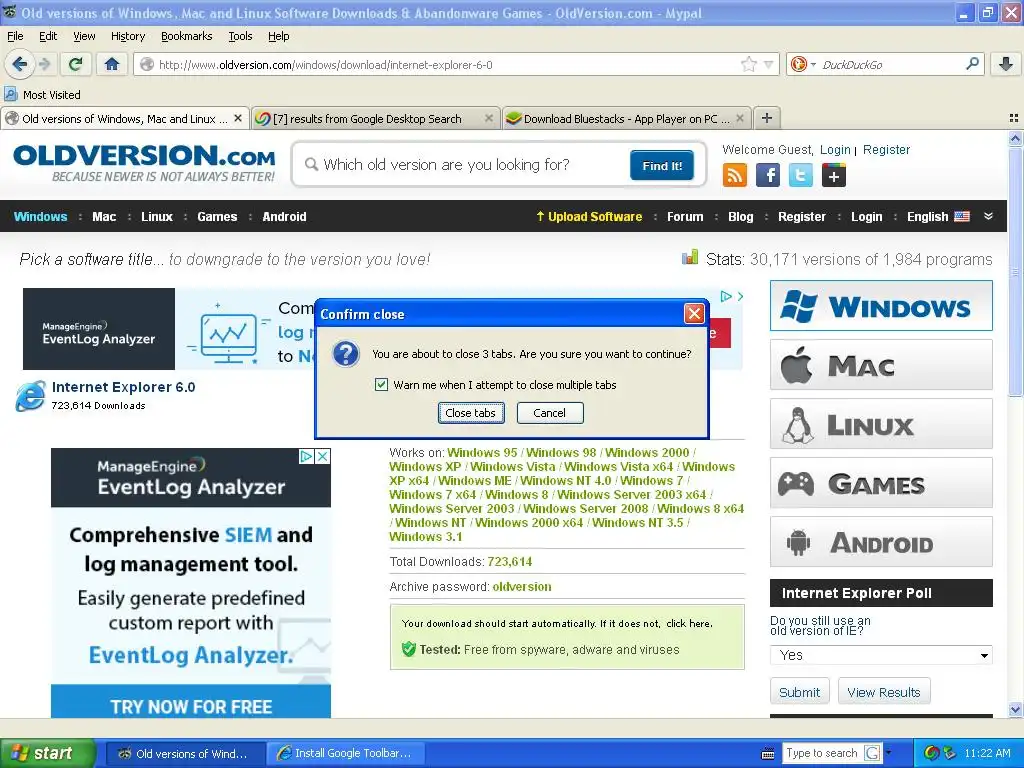Click Upload Software in the nav bar
The image size is (1024, 768).
589,216
